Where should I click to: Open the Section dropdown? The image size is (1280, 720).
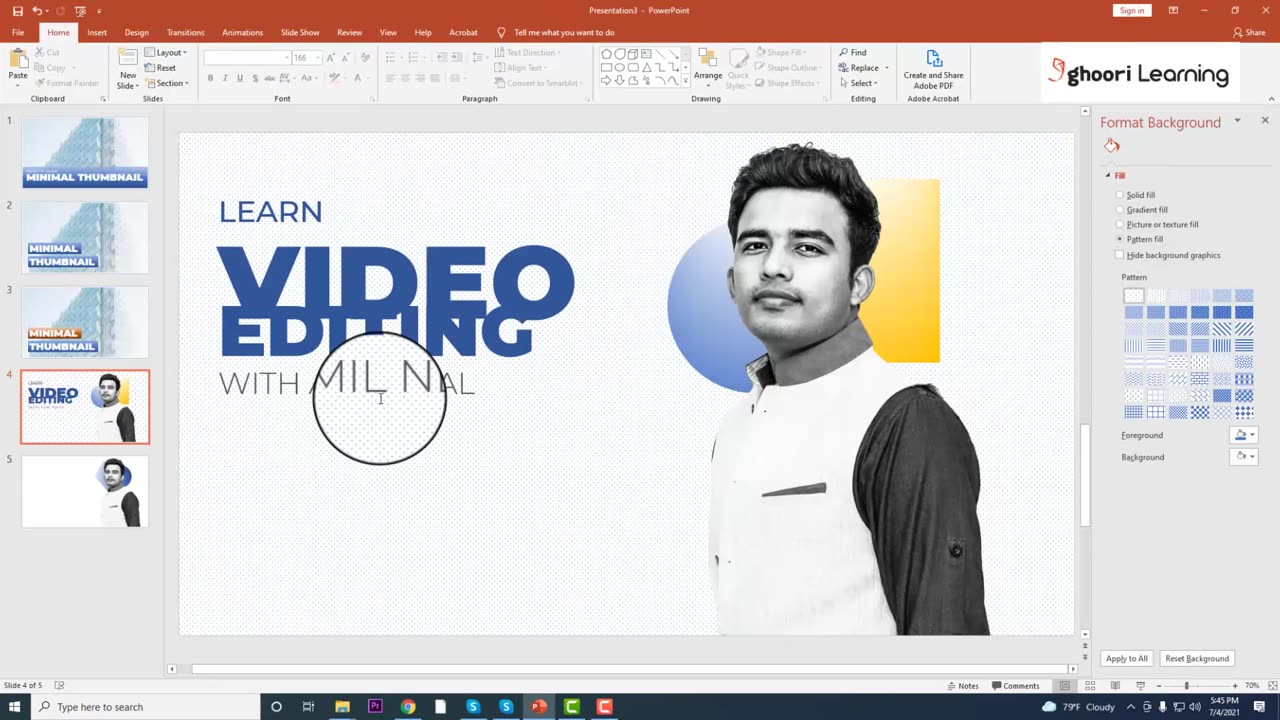(x=166, y=83)
